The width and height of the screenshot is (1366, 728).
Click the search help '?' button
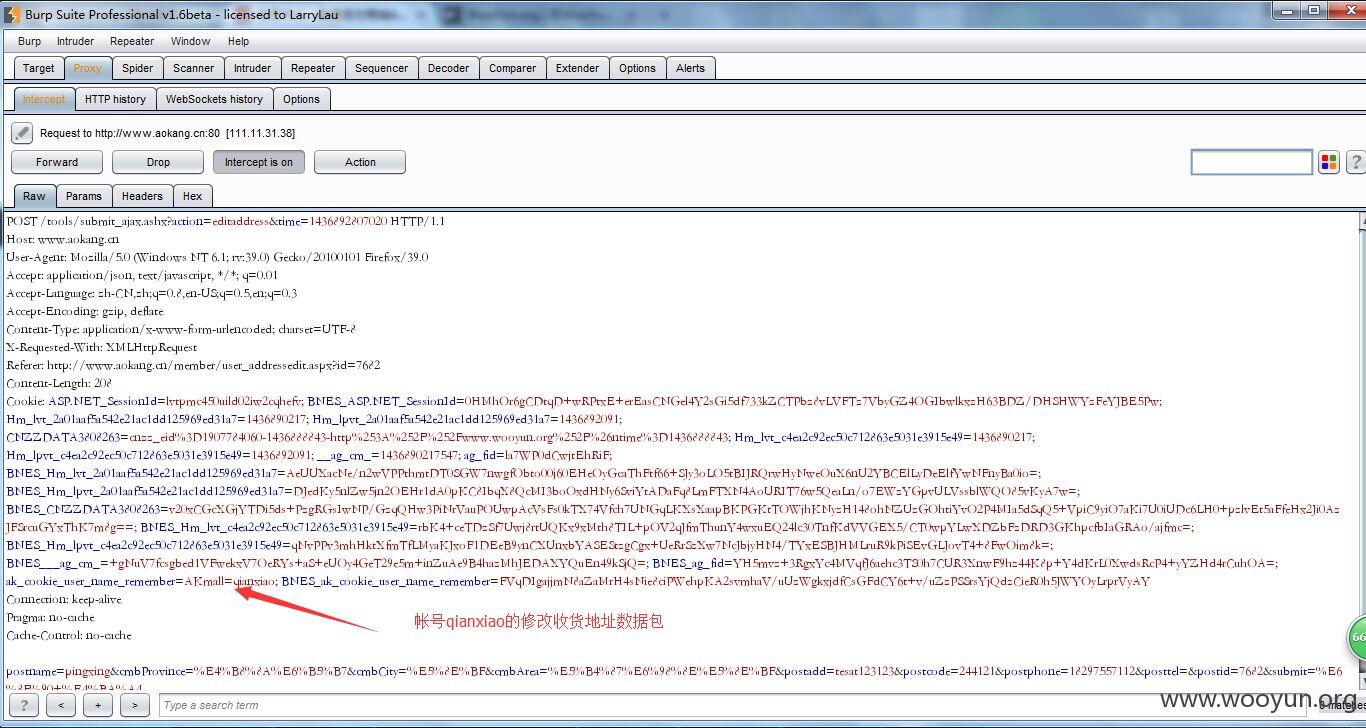click(x=25, y=705)
